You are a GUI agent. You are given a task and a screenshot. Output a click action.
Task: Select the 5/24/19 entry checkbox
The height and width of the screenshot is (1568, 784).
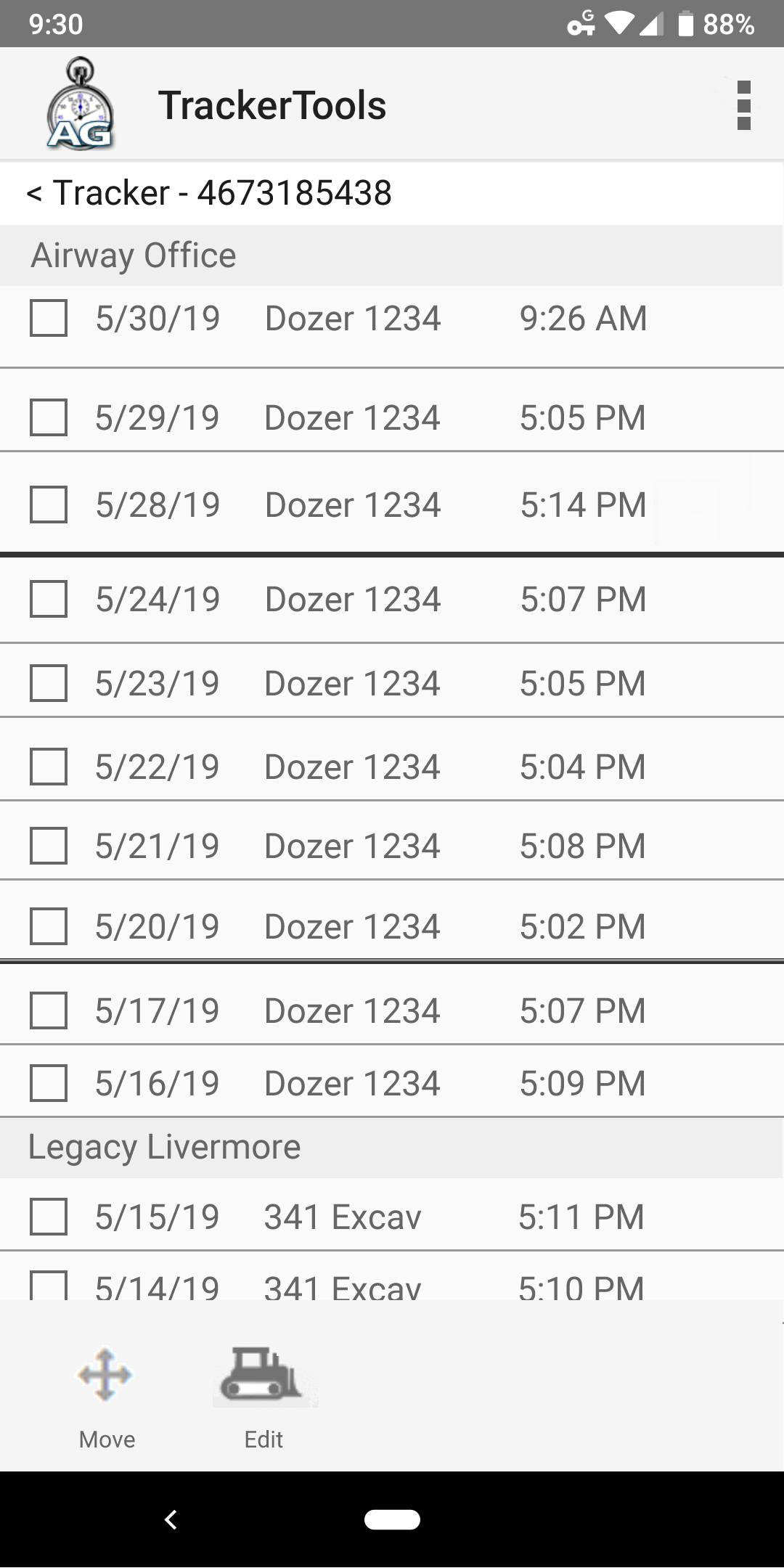[x=49, y=599]
